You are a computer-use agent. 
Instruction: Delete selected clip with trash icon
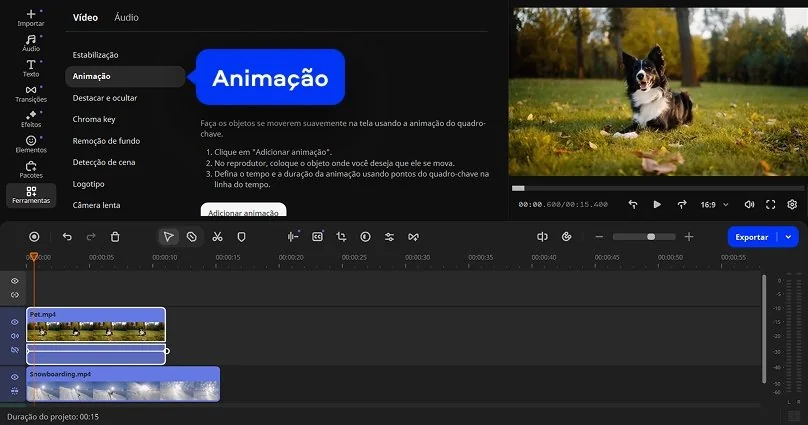pyautogui.click(x=115, y=237)
